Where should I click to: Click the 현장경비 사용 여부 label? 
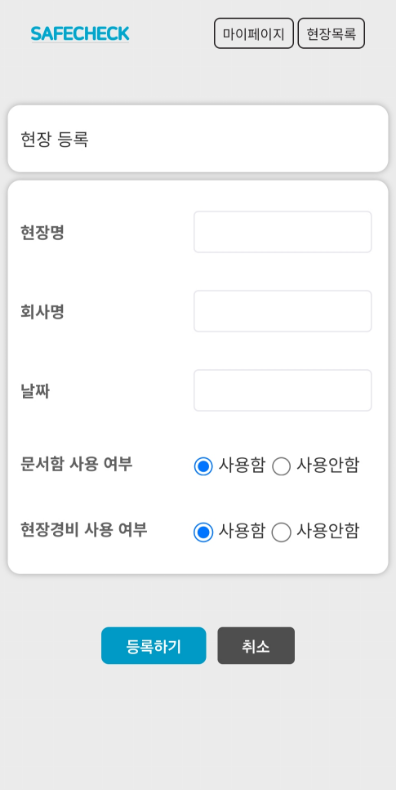click(84, 530)
